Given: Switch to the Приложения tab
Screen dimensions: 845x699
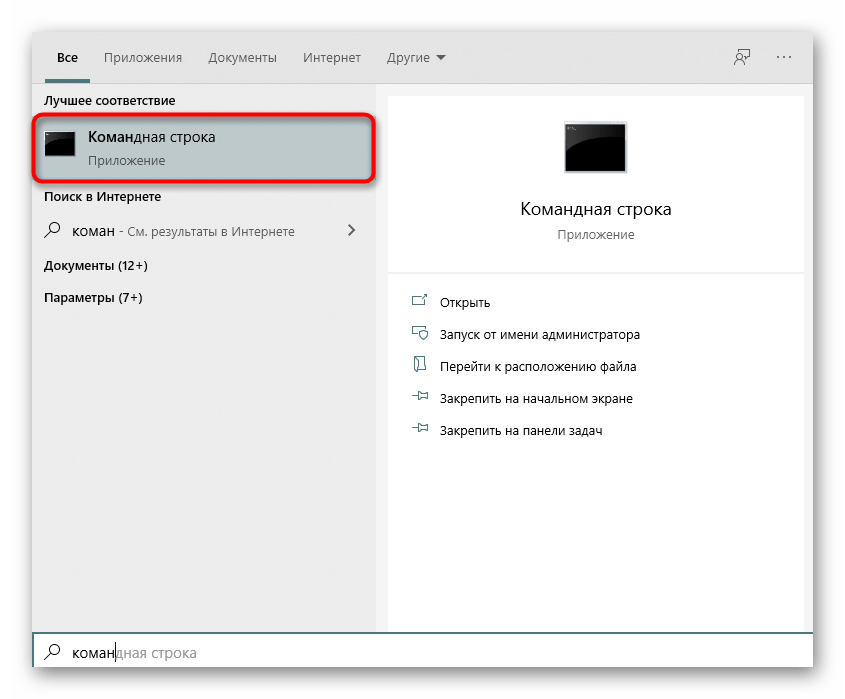Looking at the screenshot, I should point(143,57).
